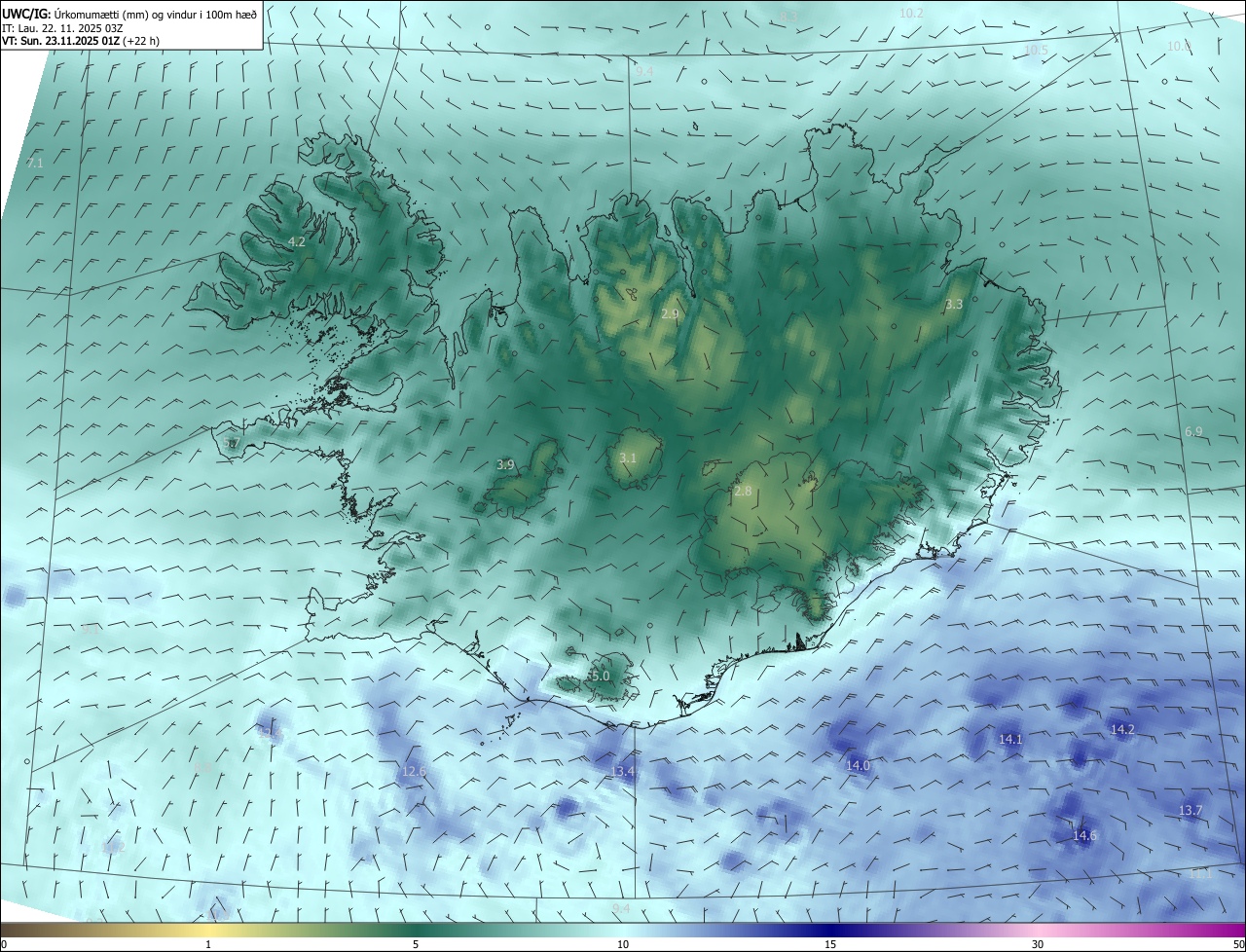Click the 3.1 value label on the glacier
Viewport: 1246px width, 952px height.
click(628, 458)
